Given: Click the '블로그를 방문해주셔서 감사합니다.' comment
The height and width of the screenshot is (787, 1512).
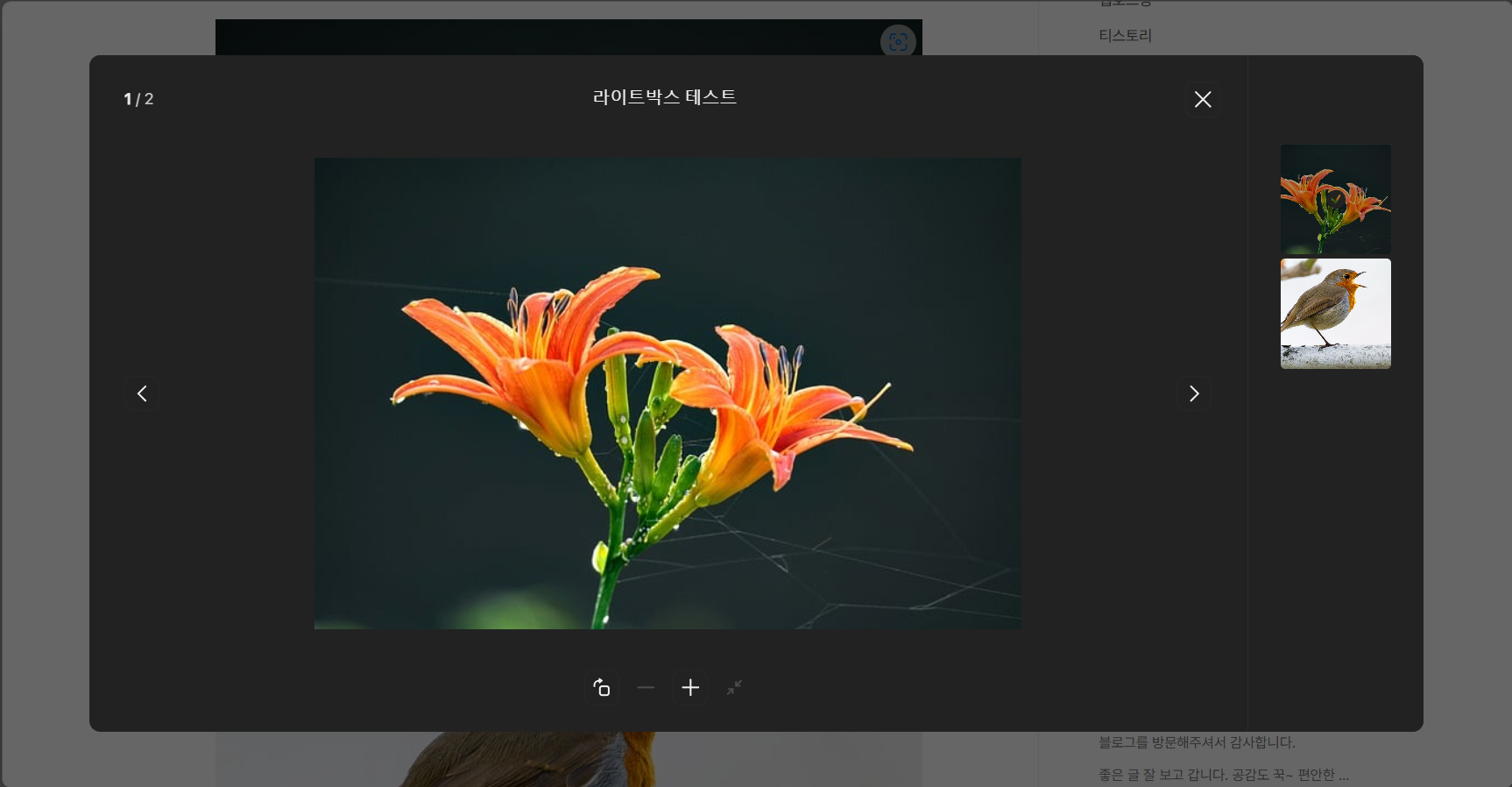Looking at the screenshot, I should 1197,742.
